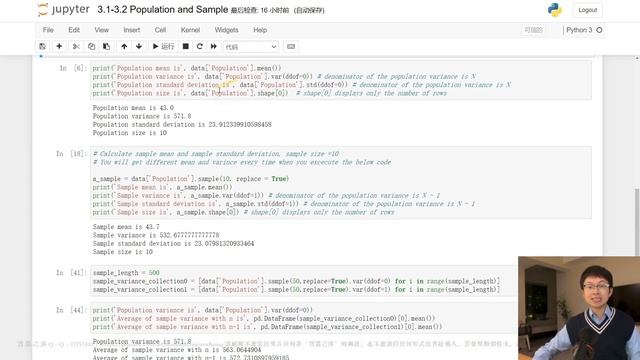Viewport: 640px width, 360px height.
Task: Open the File menu
Action: 48,30
